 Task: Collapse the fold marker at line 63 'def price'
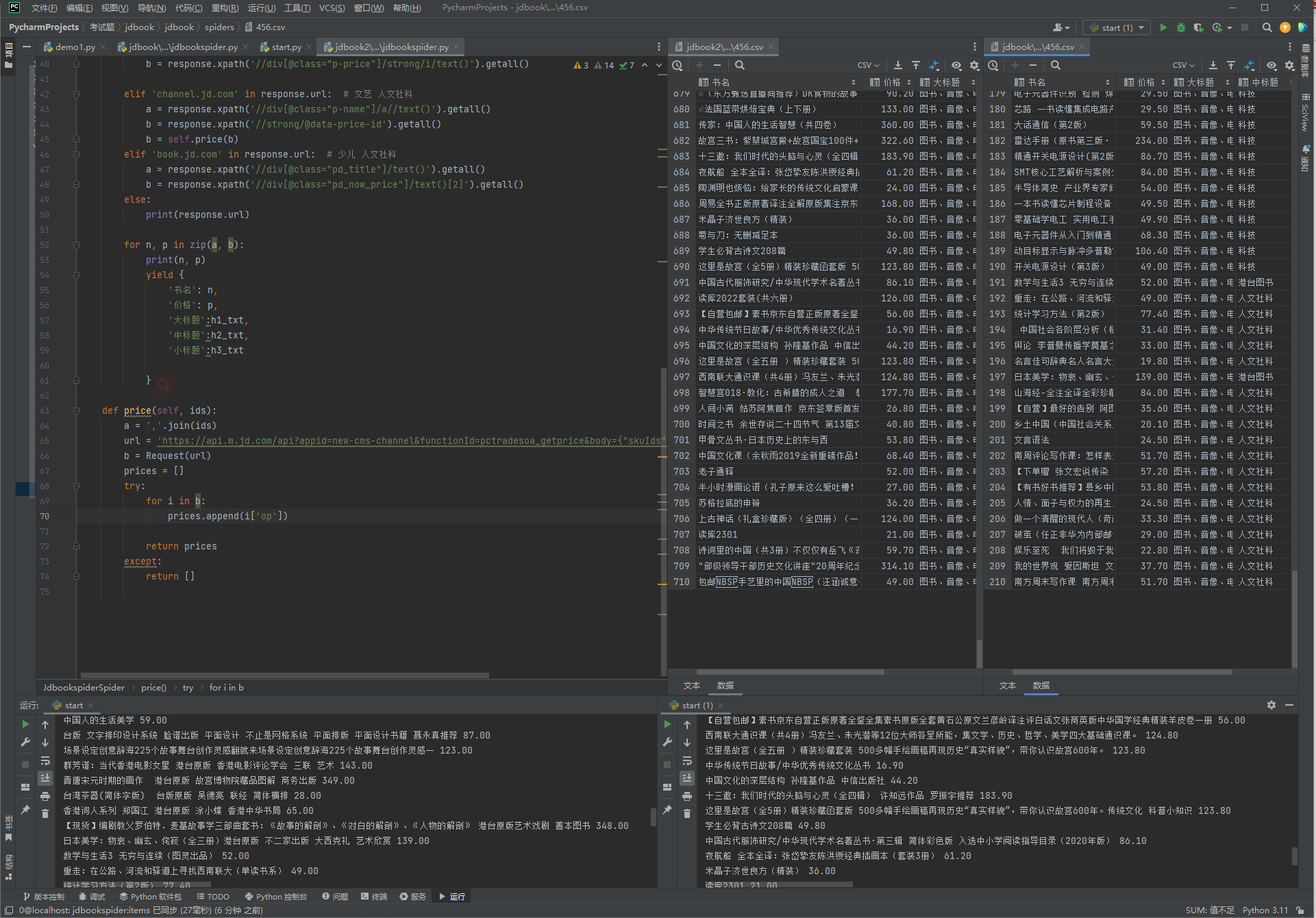coord(76,410)
